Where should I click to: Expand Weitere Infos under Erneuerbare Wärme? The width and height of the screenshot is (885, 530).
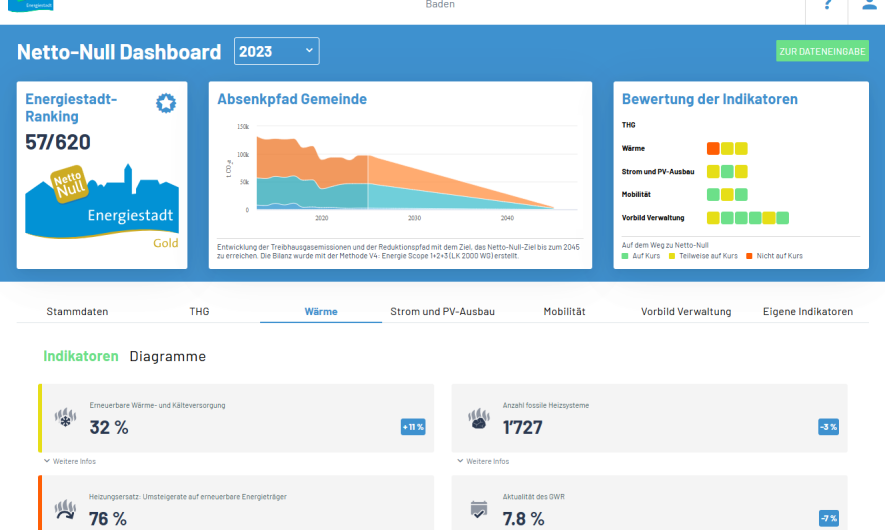coord(69,461)
